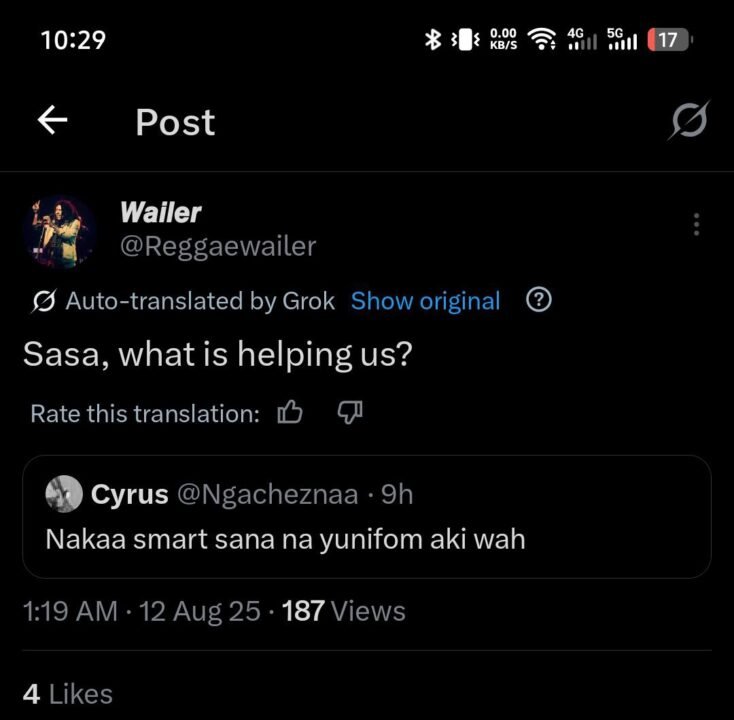Open Cyrus's profile avatar in quoted post
The image size is (734, 720).
click(x=64, y=493)
